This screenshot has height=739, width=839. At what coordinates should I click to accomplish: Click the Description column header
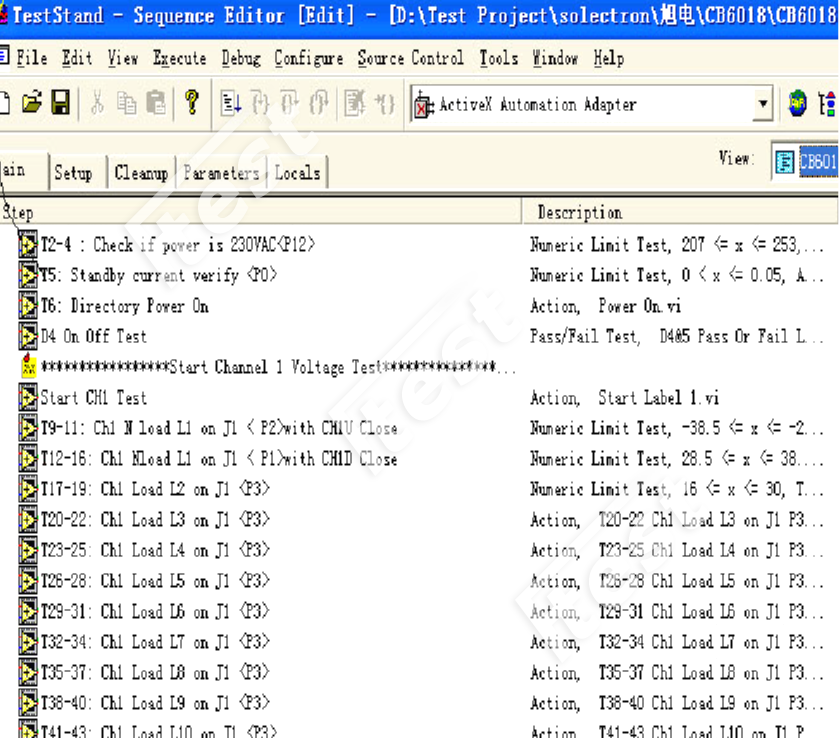click(580, 212)
